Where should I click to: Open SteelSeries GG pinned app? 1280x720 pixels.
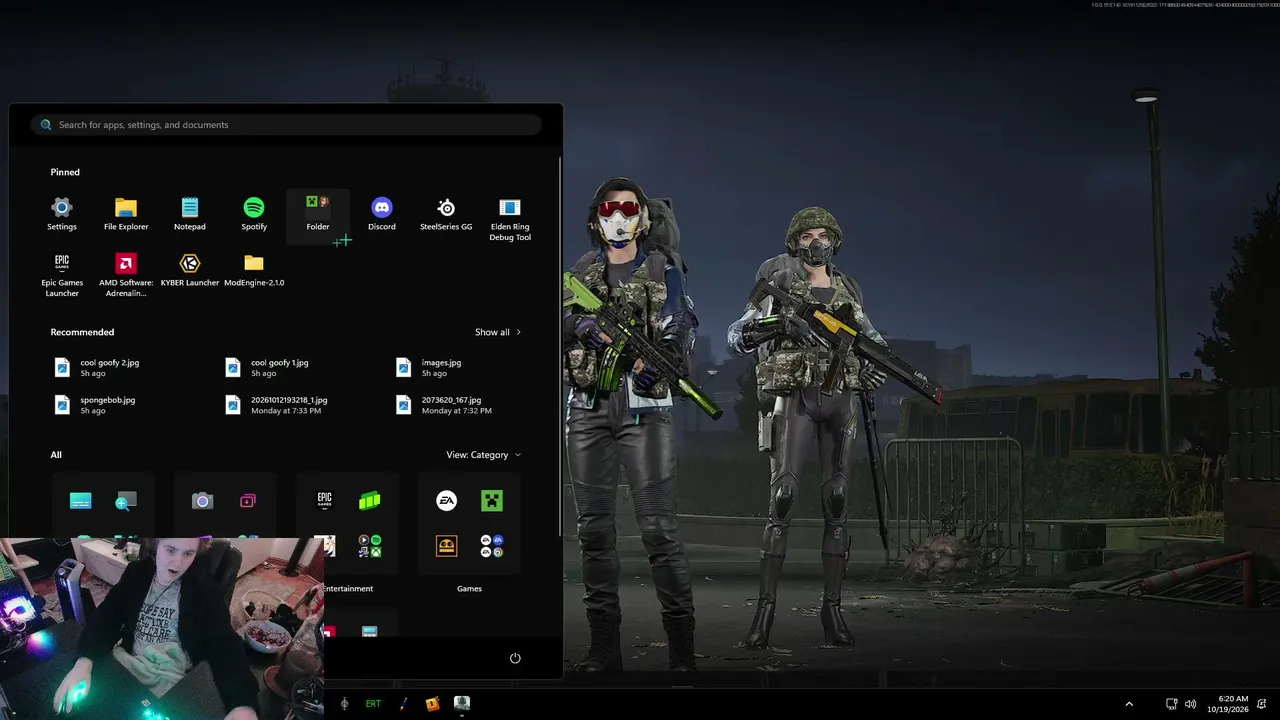[446, 214]
